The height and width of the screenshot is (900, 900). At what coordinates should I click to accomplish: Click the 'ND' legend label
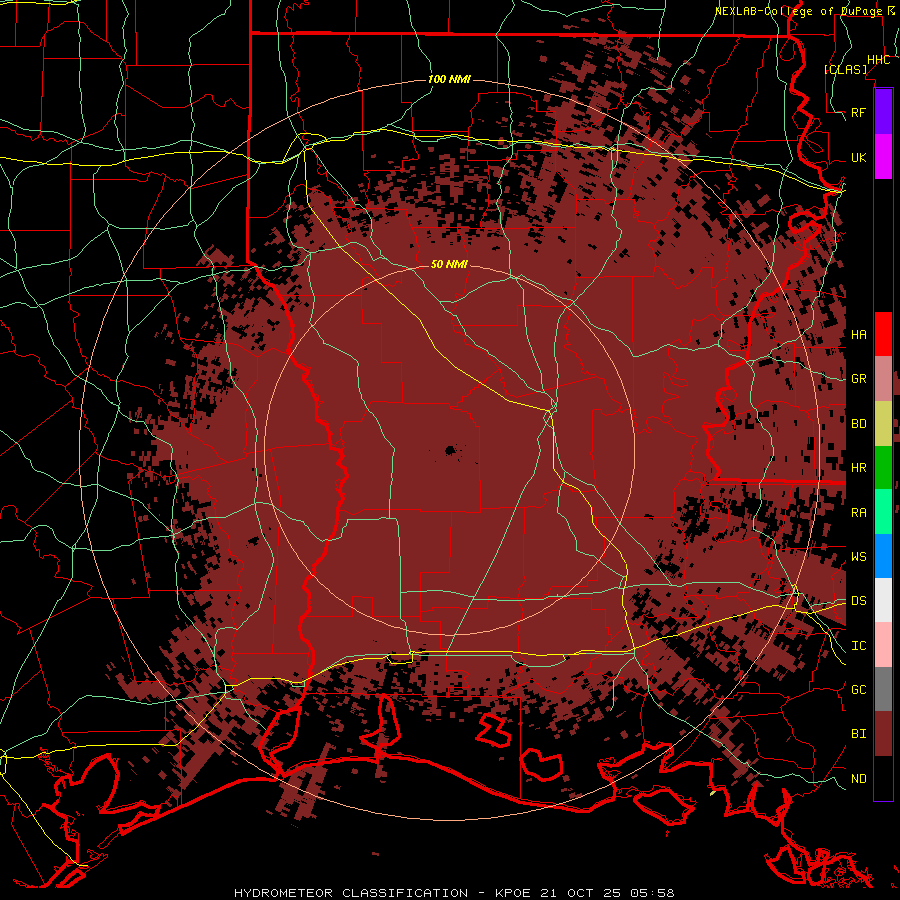coord(859,779)
